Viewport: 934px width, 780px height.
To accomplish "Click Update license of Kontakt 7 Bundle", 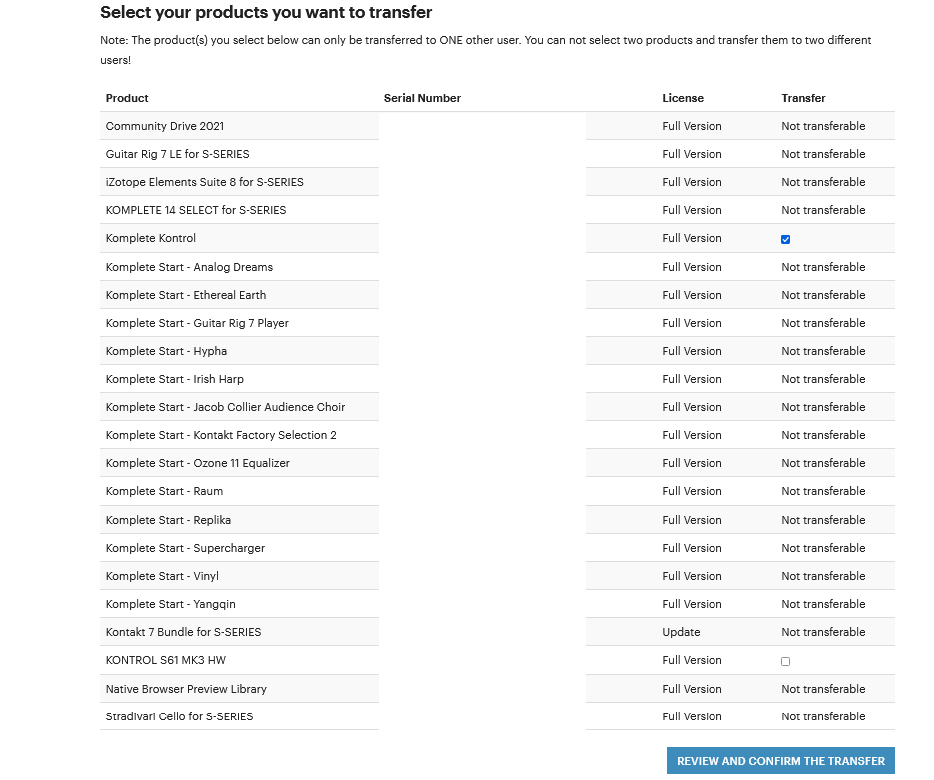I will click(681, 632).
